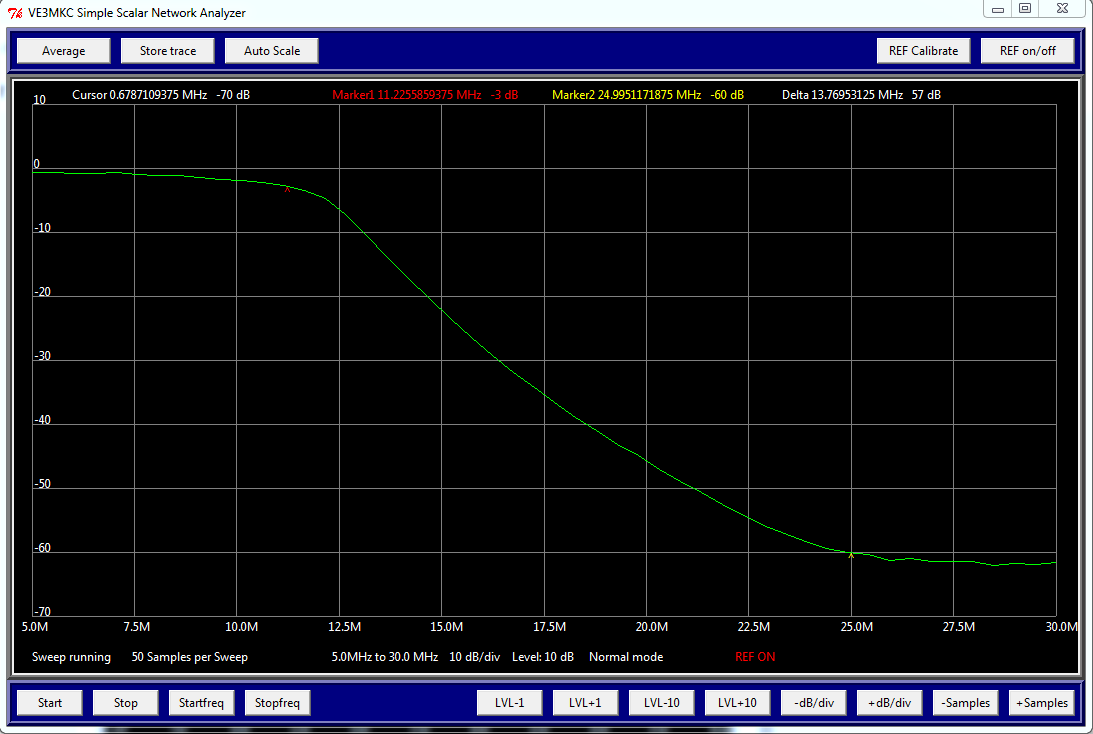Image resolution: width=1093 pixels, height=734 pixels.
Task: Click the Tk feather icon in the title bar
Action: coord(13,12)
